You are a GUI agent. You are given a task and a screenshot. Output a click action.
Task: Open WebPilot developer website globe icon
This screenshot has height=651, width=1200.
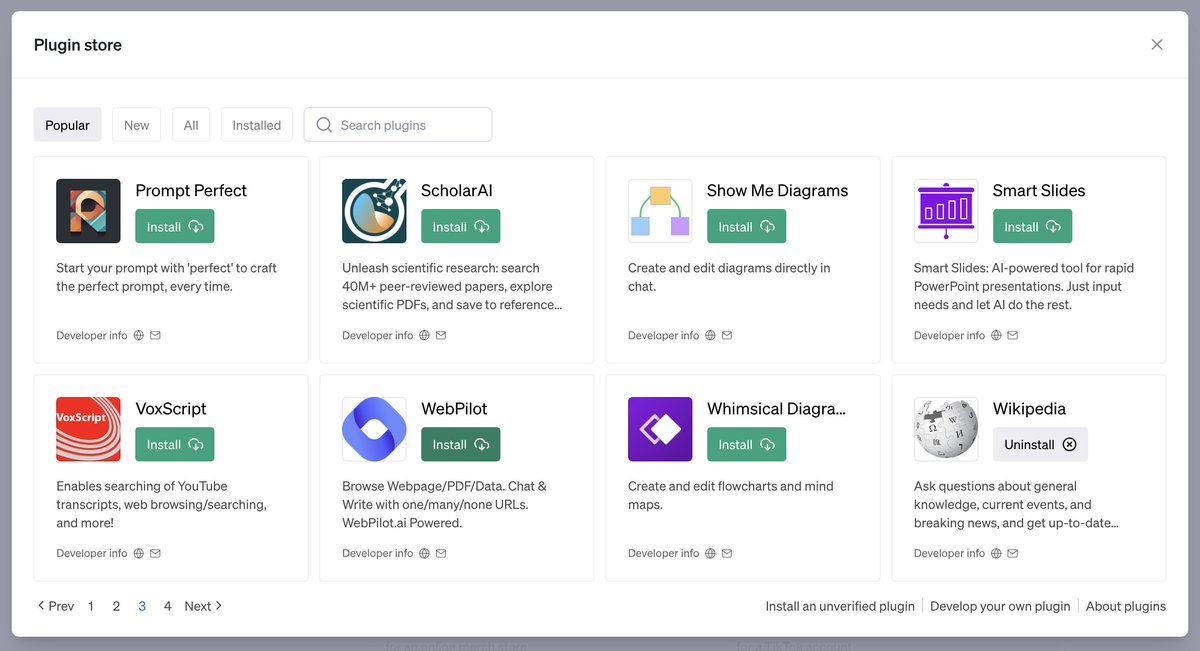[x=425, y=554]
